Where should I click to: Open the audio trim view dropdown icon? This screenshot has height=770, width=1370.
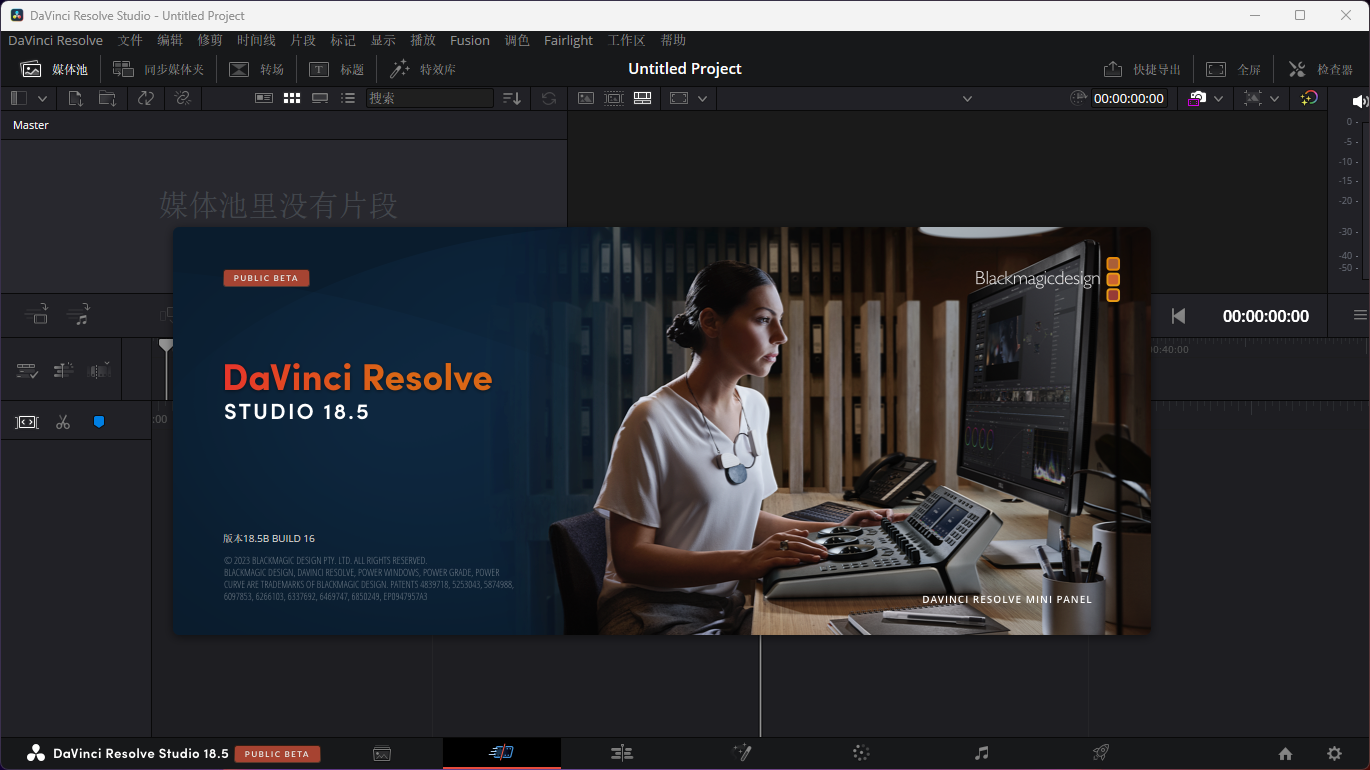point(100,371)
